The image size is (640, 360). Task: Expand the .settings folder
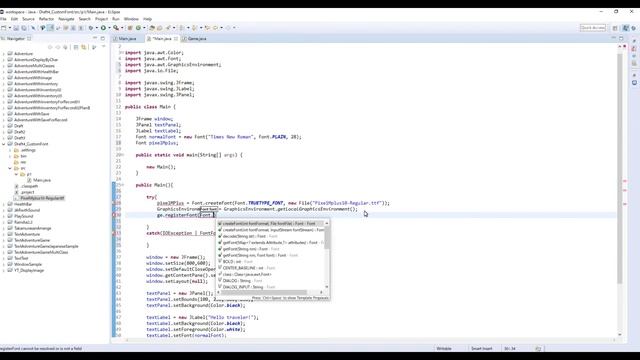[x=10, y=150]
